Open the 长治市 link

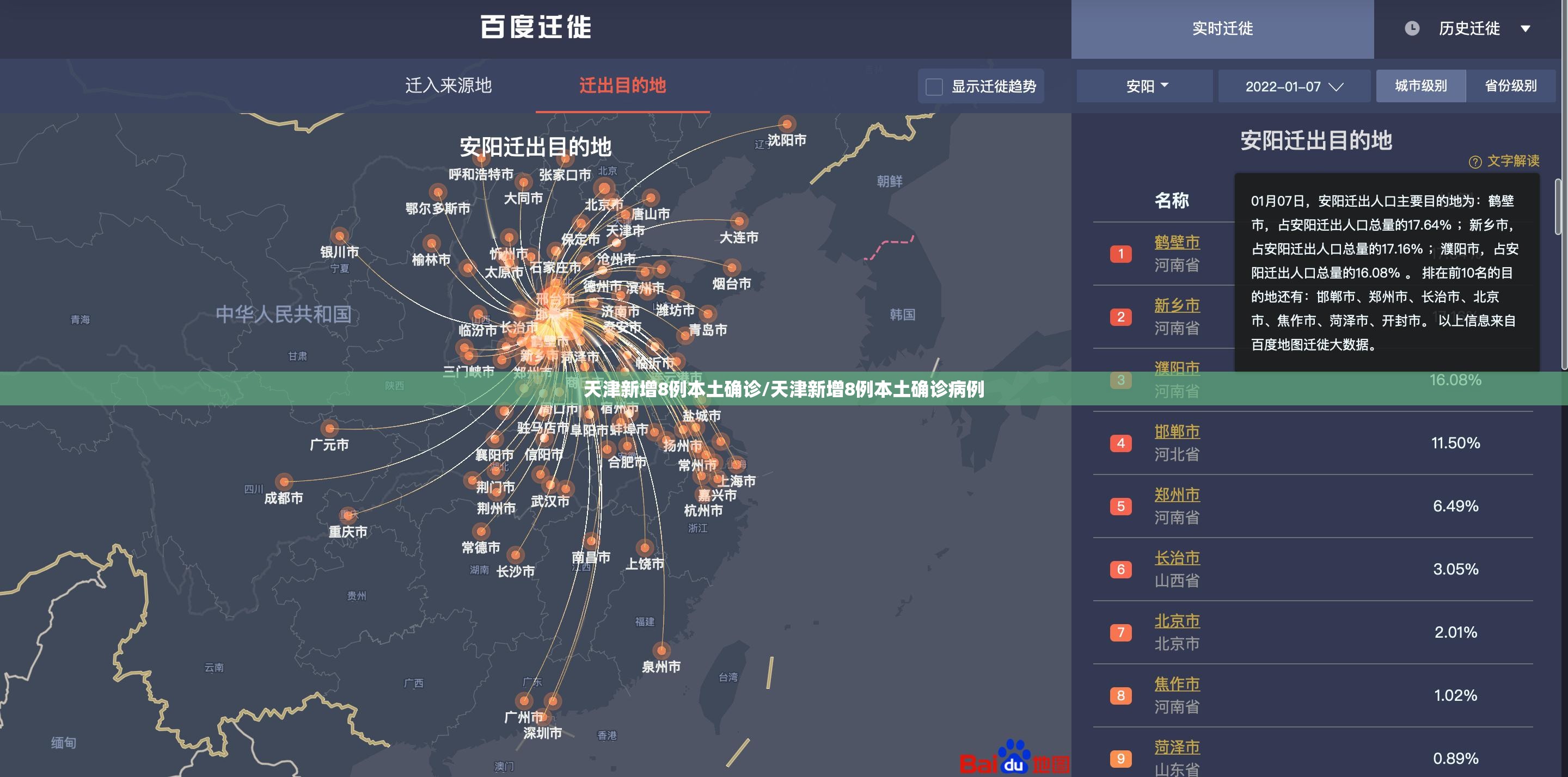pos(1177,558)
